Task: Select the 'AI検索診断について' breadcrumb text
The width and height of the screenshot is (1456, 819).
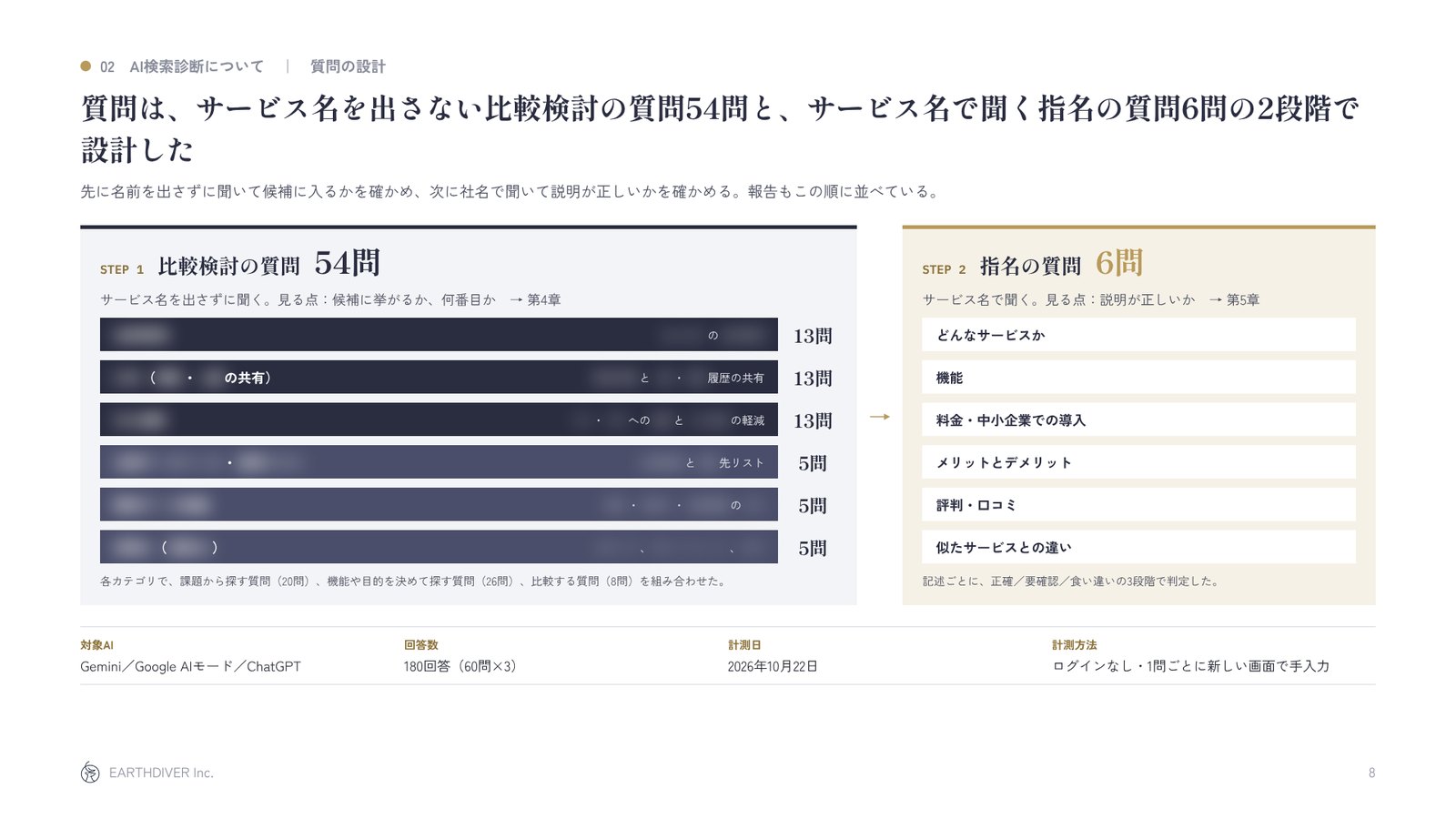Action: tap(197, 66)
